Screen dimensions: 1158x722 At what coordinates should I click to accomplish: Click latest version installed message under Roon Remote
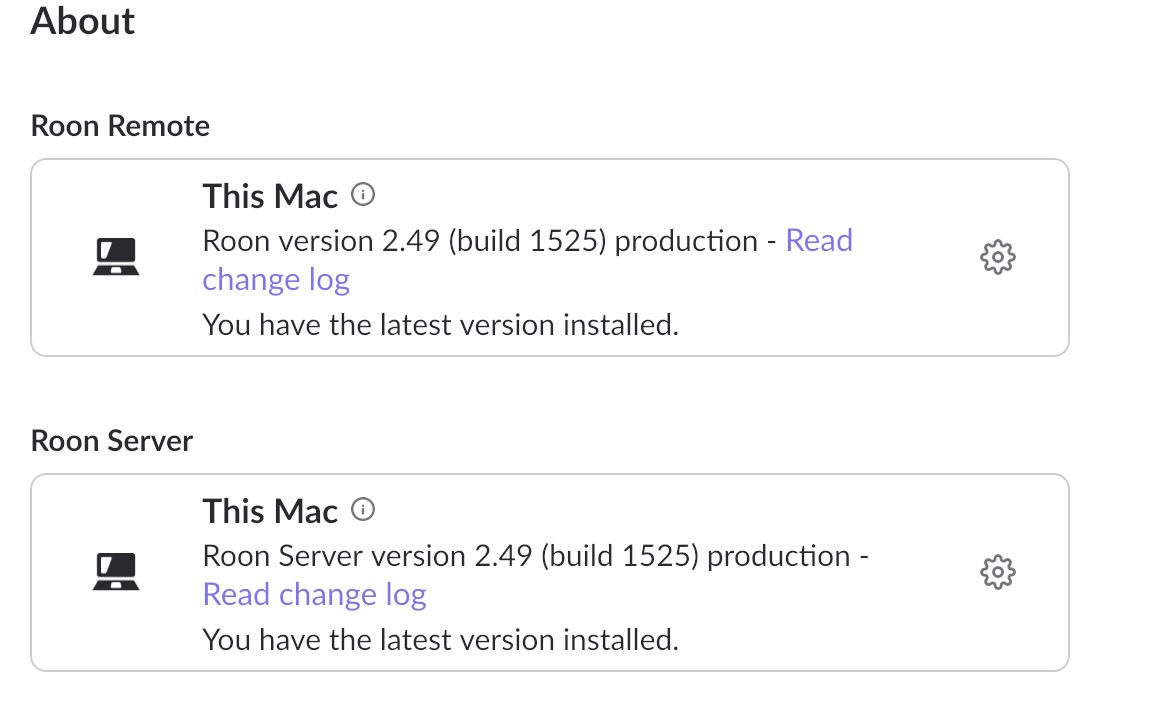[x=440, y=325]
